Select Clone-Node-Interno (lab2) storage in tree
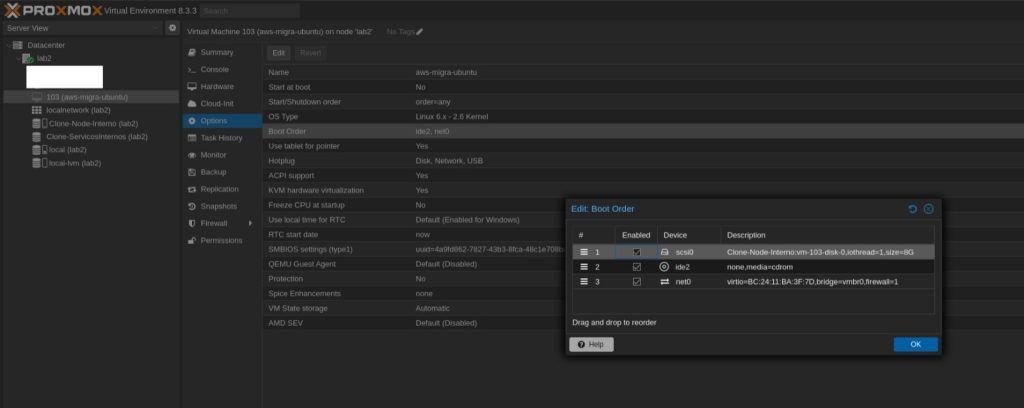 point(92,123)
